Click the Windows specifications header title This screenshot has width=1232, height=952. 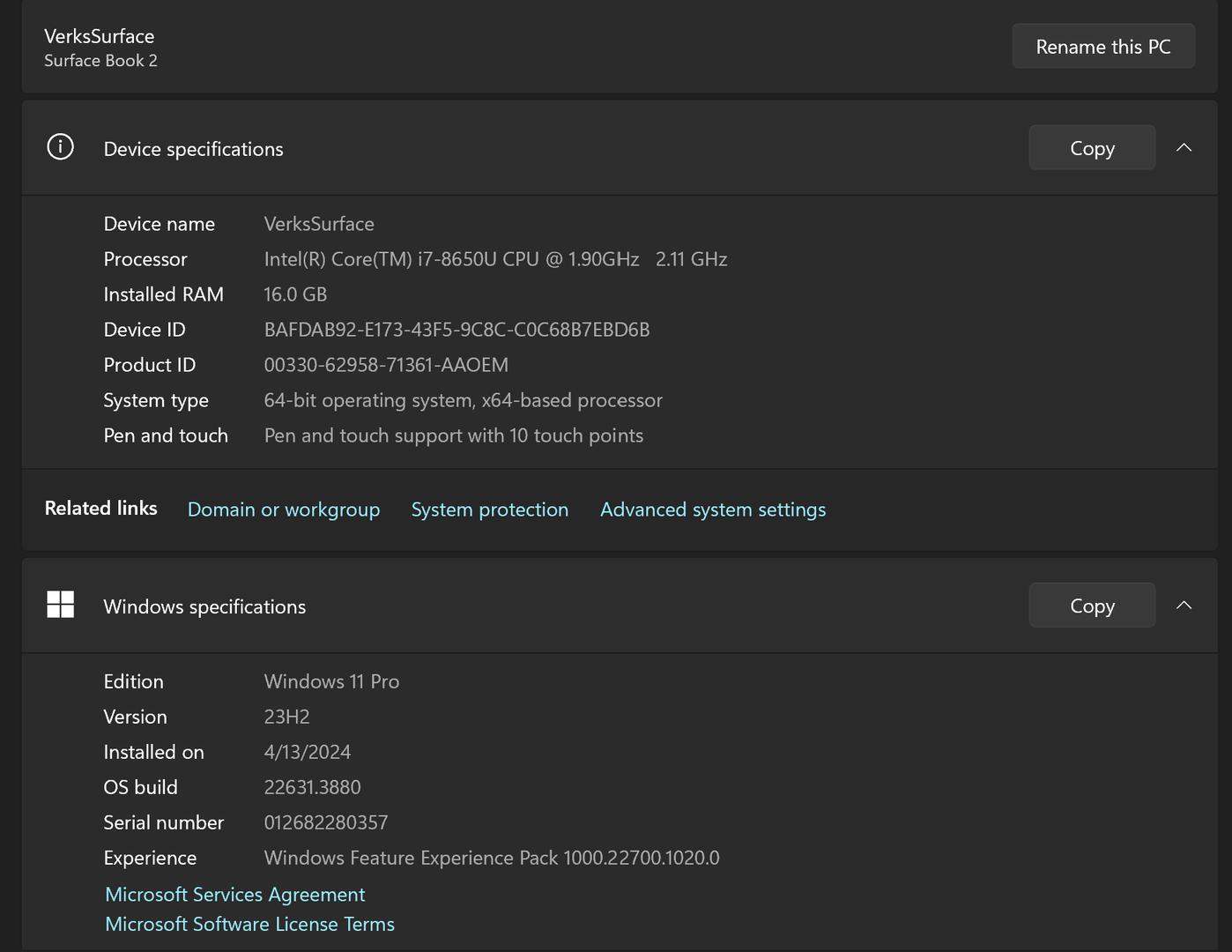(x=204, y=606)
